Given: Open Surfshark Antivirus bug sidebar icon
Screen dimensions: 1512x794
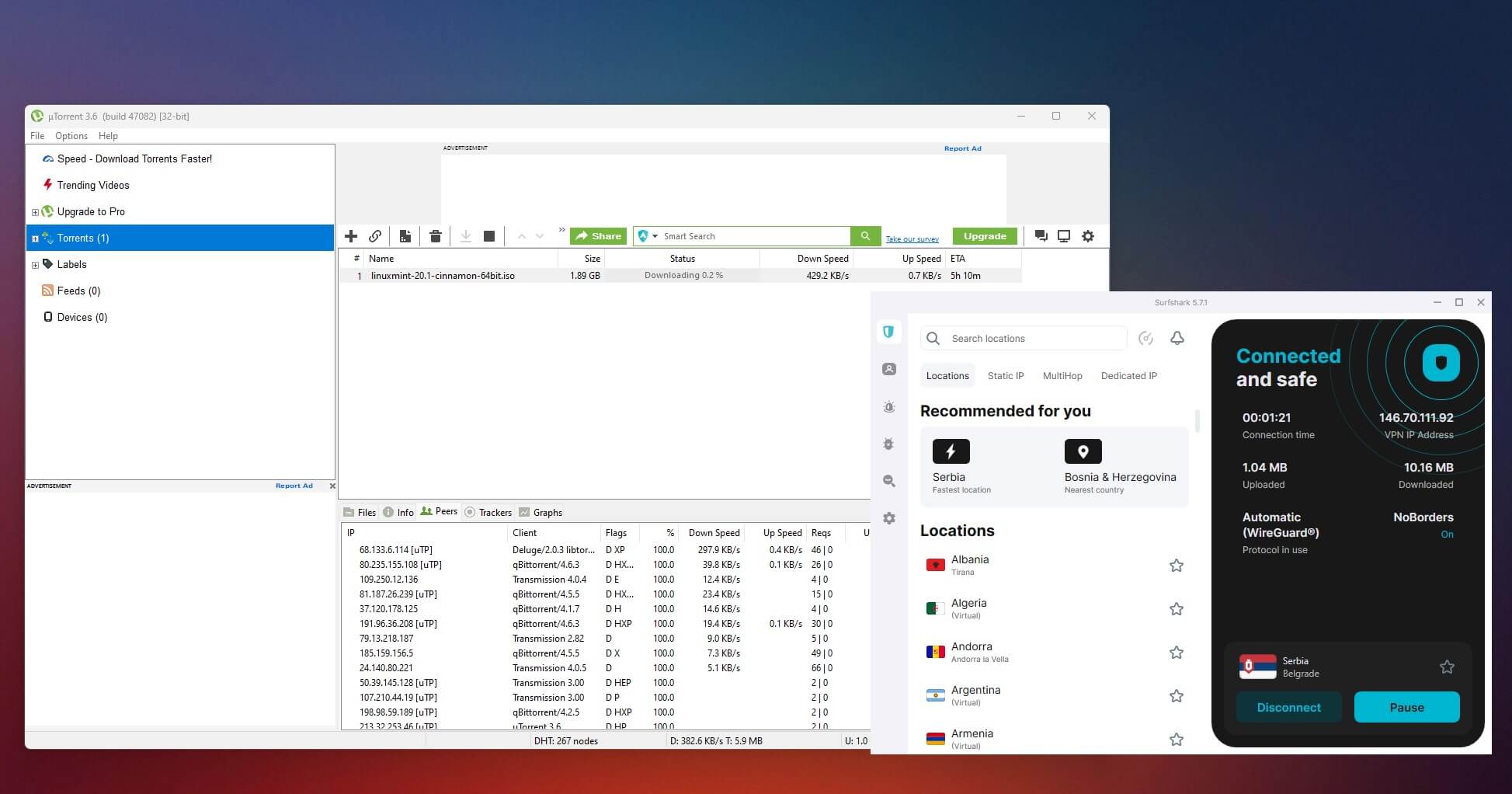Looking at the screenshot, I should (889, 444).
